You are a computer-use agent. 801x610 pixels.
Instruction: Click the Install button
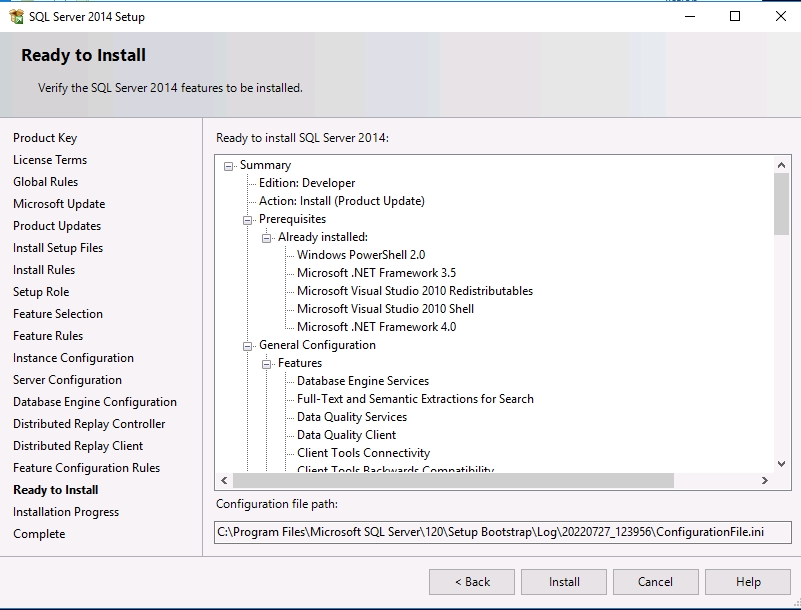click(x=564, y=582)
